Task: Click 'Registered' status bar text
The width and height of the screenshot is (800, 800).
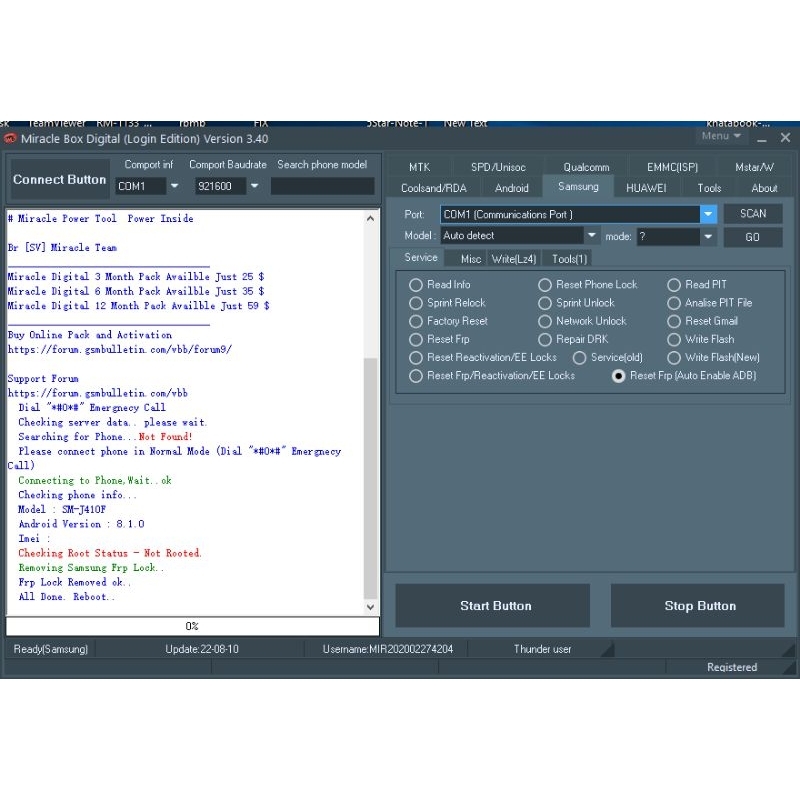Action: [732, 667]
